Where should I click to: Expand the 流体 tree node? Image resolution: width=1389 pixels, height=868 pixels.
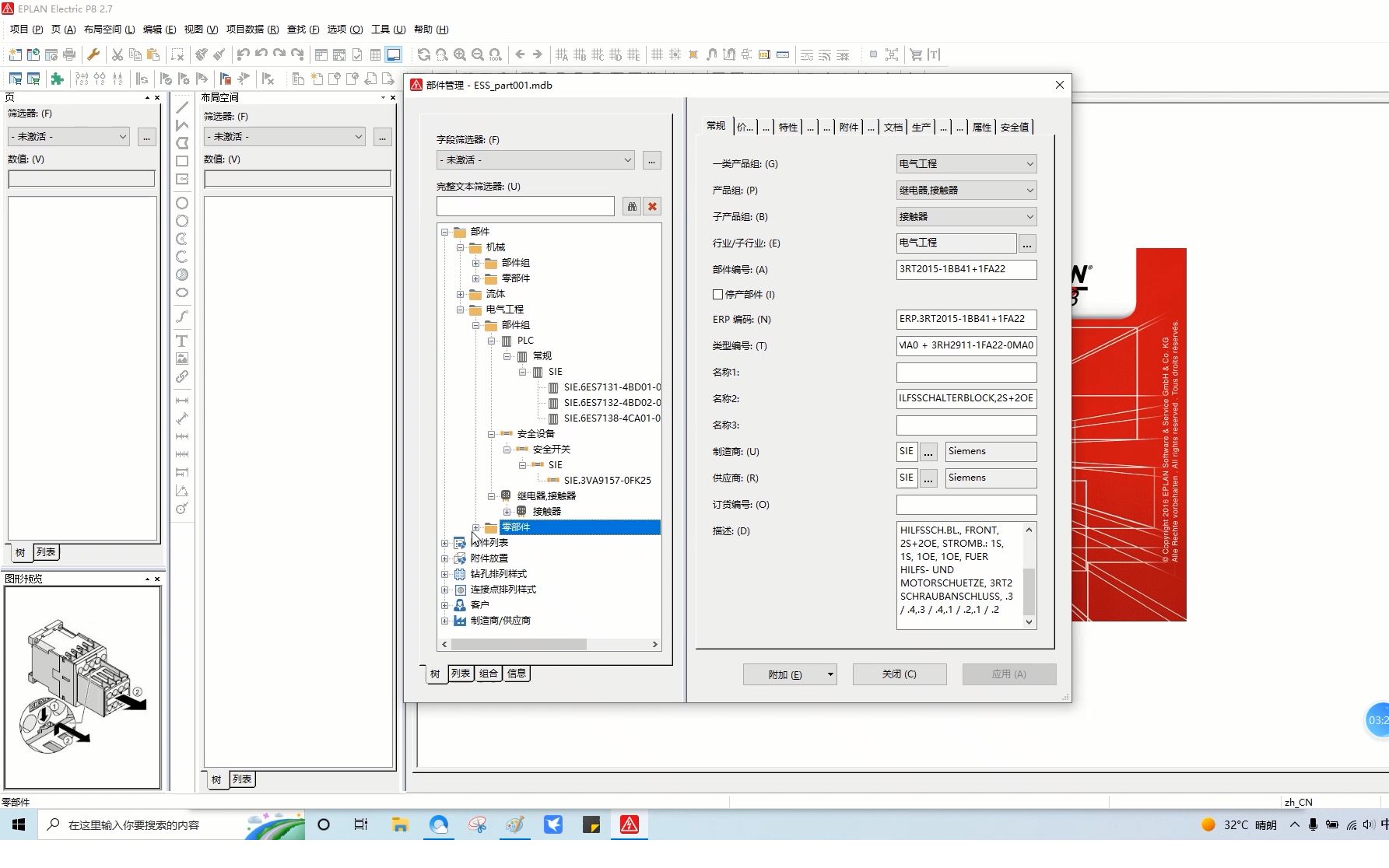click(460, 294)
